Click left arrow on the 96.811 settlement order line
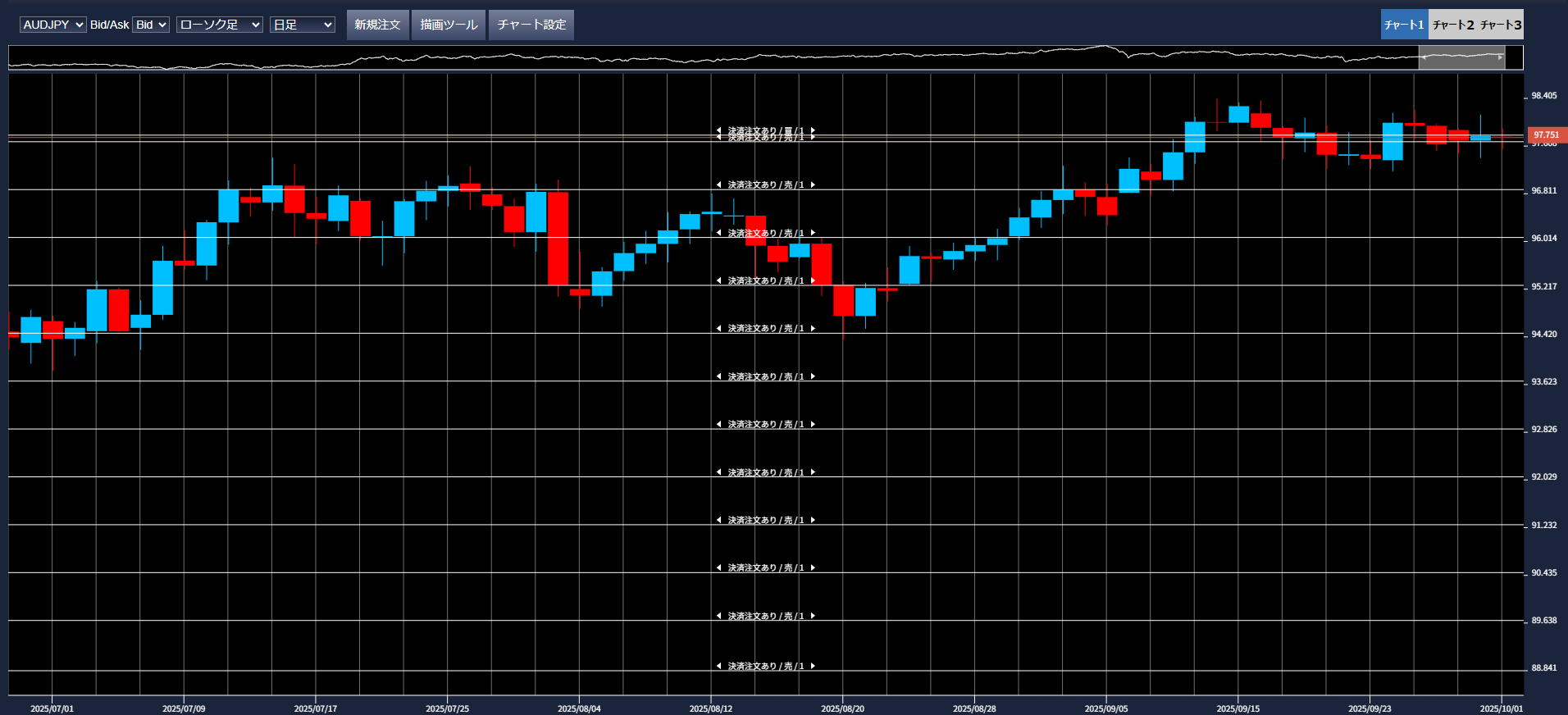Image resolution: width=1568 pixels, height=715 pixels. coord(719,185)
